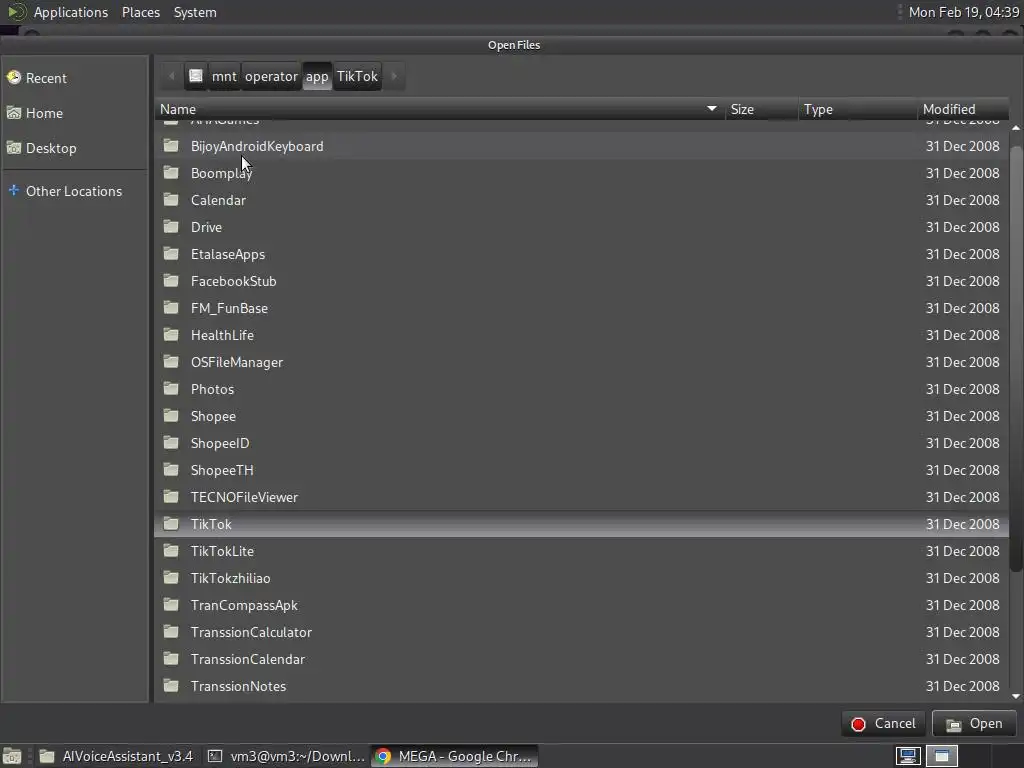This screenshot has height=768, width=1024.
Task: Click the Calendar folder icon
Action: 171,200
